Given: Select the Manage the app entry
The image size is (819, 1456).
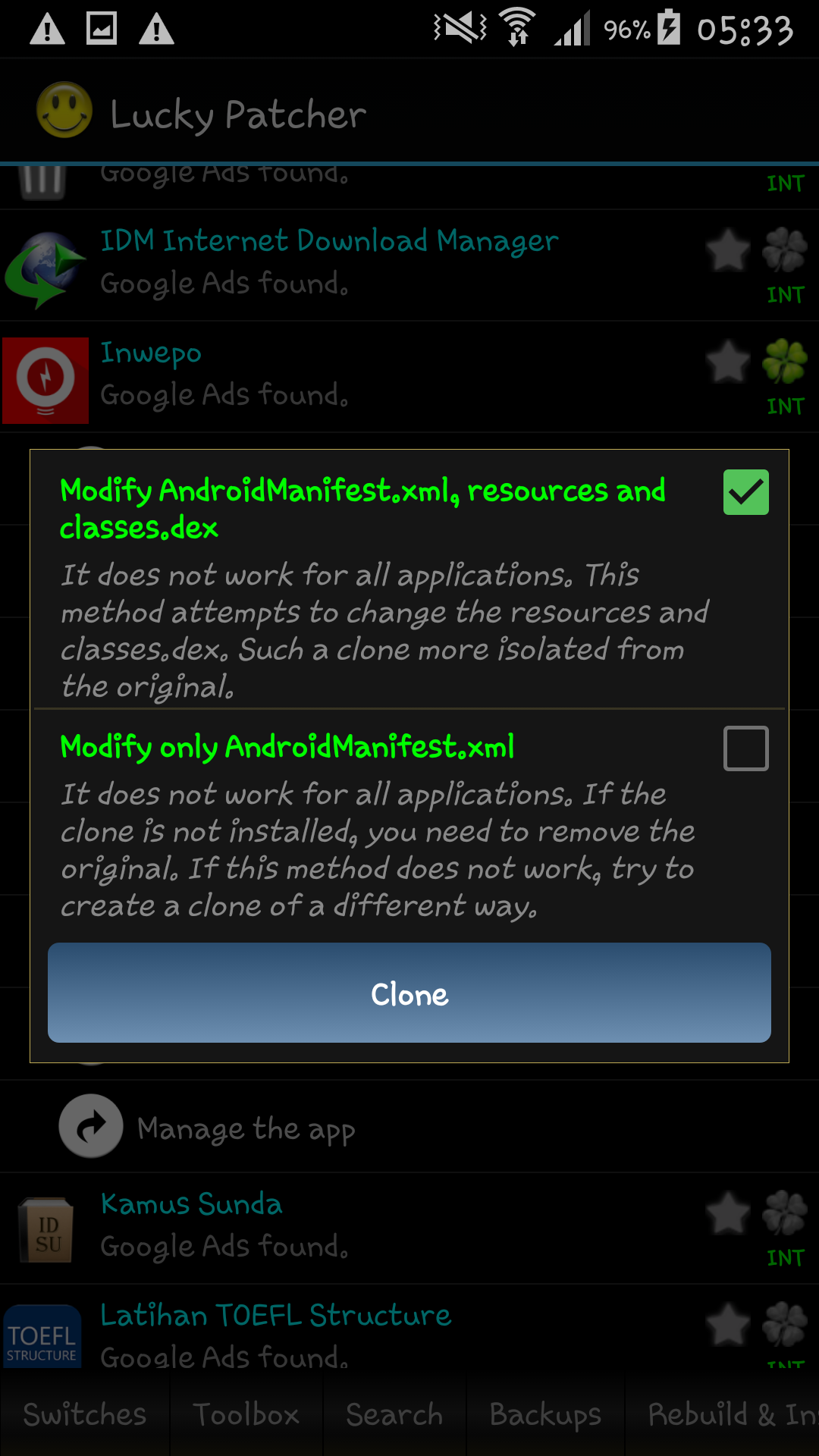Looking at the screenshot, I should pos(409,1127).
